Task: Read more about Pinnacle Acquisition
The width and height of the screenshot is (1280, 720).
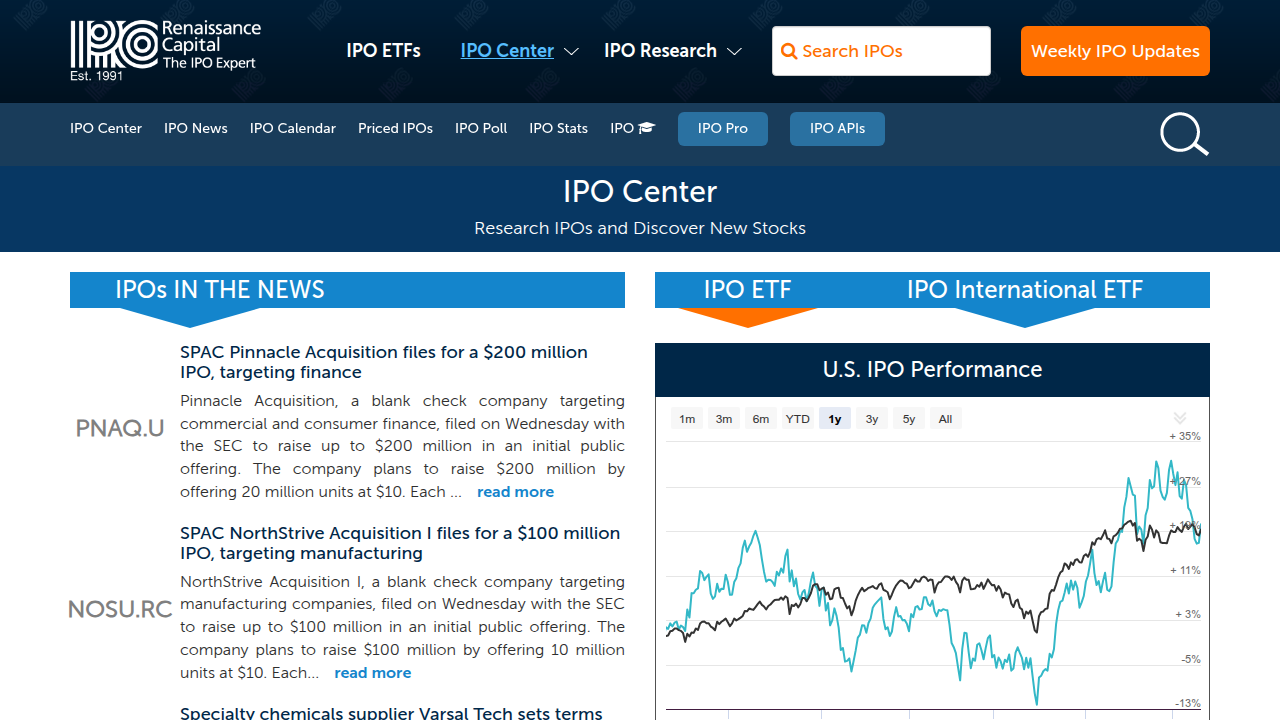Action: (x=515, y=492)
